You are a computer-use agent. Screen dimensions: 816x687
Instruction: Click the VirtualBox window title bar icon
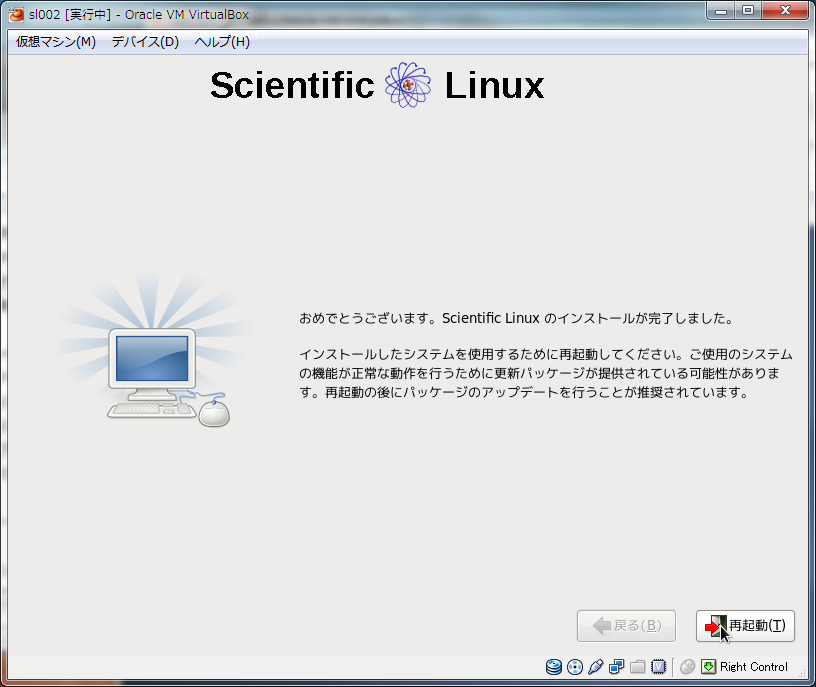tap(16, 14)
